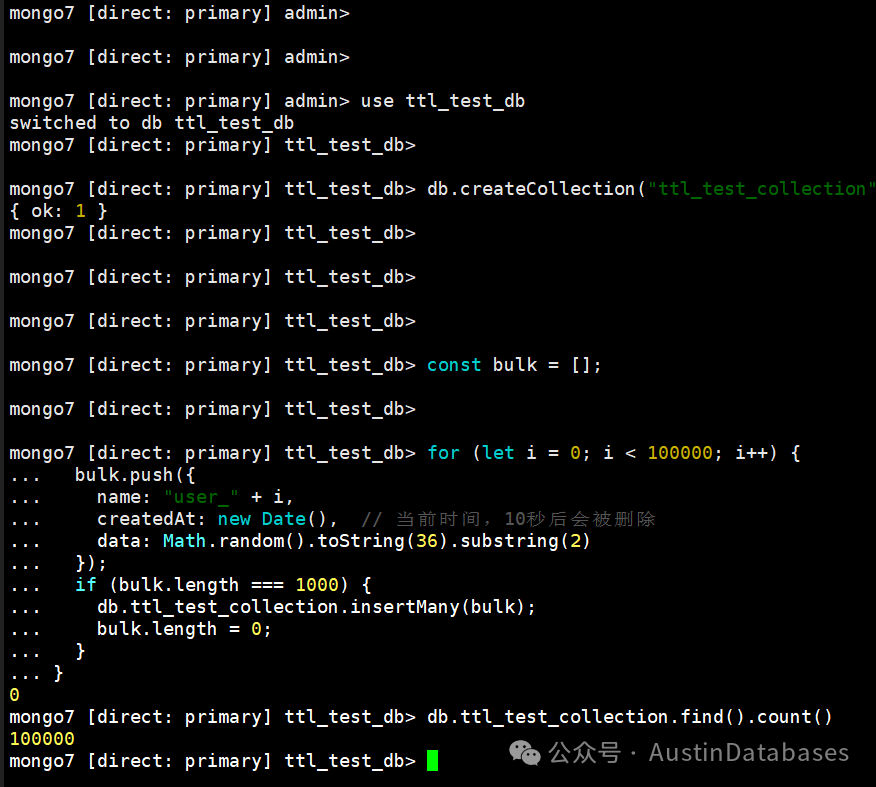This screenshot has width=876, height=787.
Task: Click the "if (bulk.length === 1000) {" line
Action: point(223,585)
